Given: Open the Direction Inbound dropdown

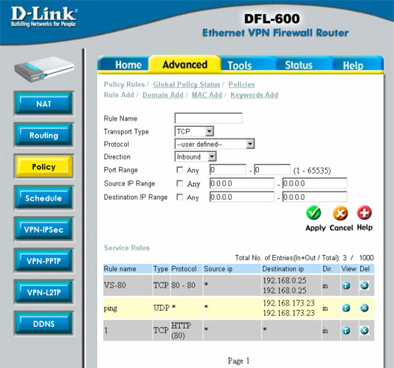Looking at the screenshot, I should pyautogui.click(x=196, y=156).
